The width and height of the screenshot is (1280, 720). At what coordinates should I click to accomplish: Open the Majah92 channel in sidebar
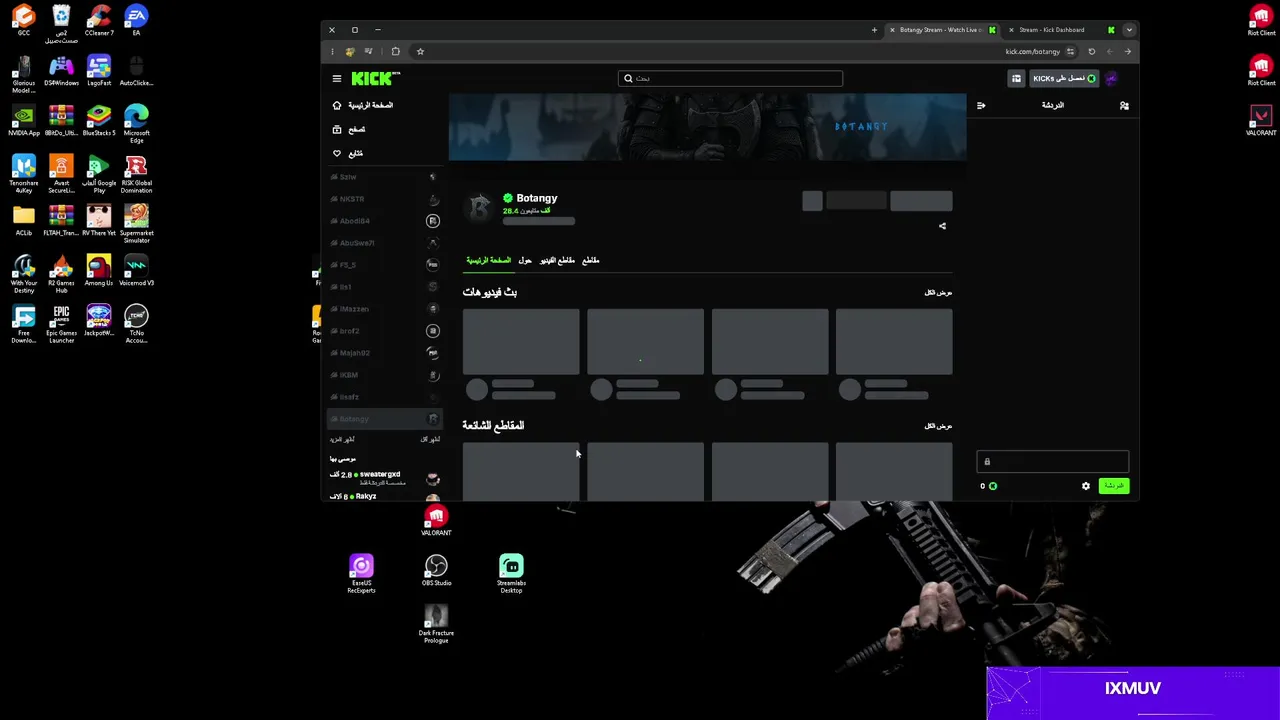[x=385, y=353]
